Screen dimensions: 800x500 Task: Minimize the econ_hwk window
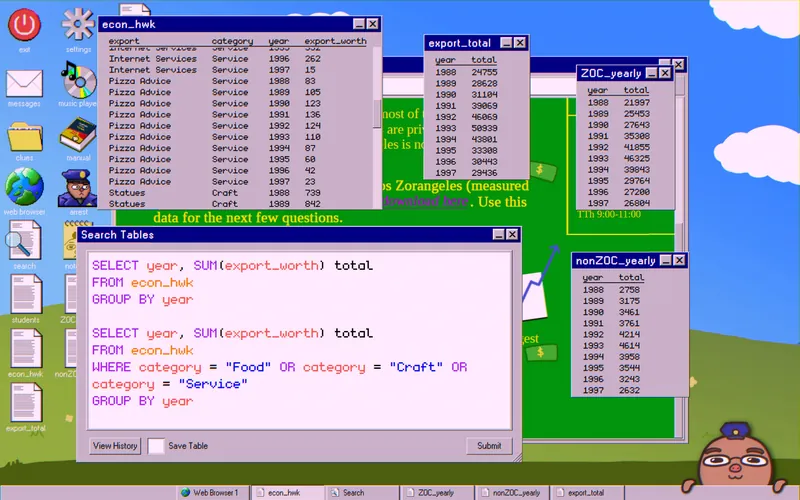(x=359, y=24)
